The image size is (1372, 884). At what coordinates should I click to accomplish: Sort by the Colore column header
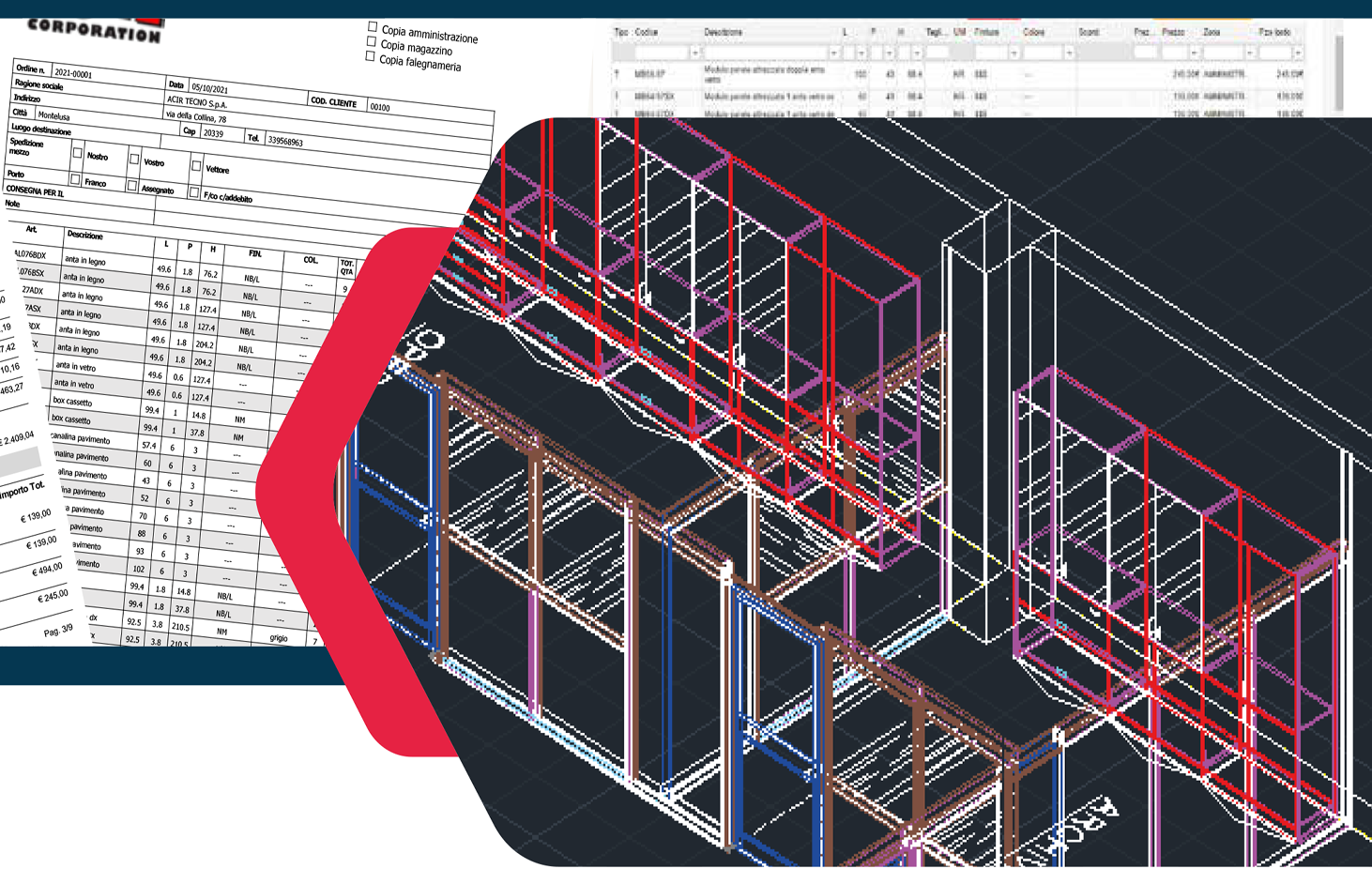tap(1034, 32)
